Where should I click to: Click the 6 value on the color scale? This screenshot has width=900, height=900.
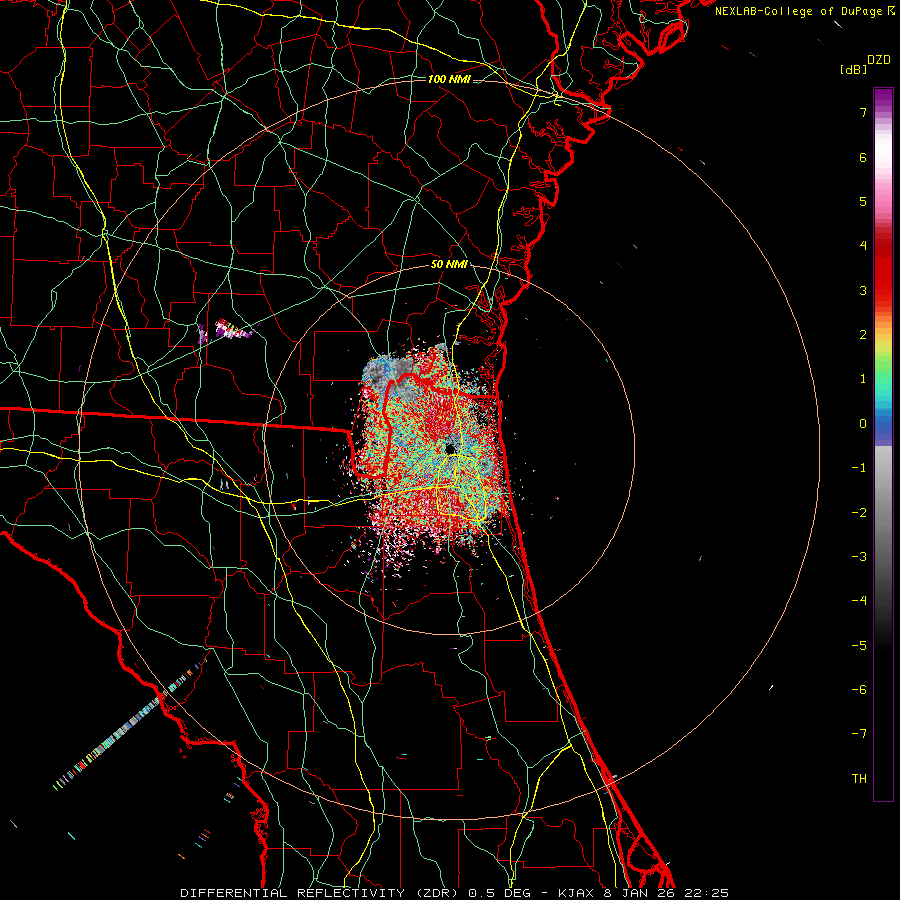tap(863, 157)
